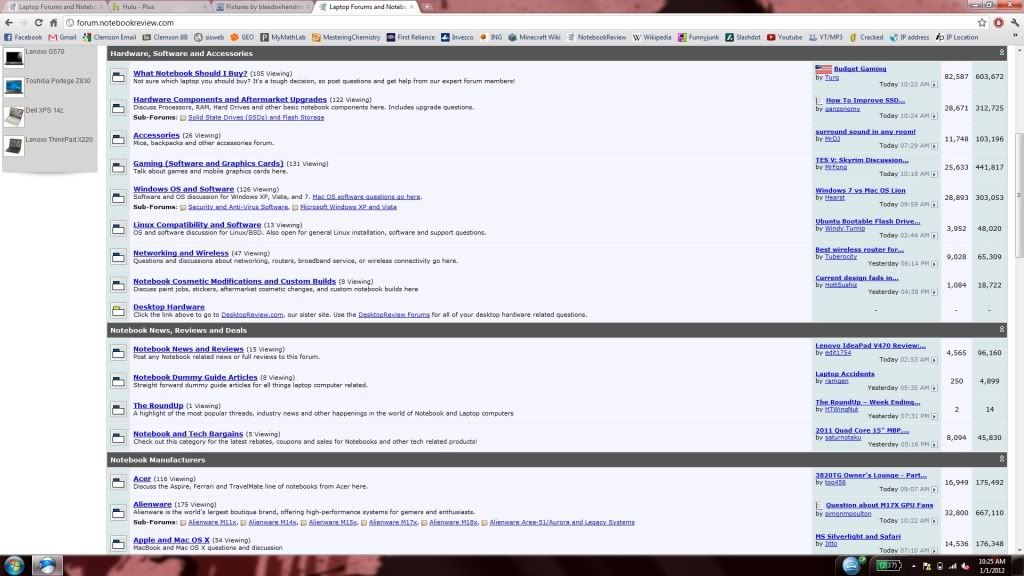This screenshot has width=1024, height=576.
Task: Click the forum icon beside Notebook News and Reviews
Action: [118, 353]
